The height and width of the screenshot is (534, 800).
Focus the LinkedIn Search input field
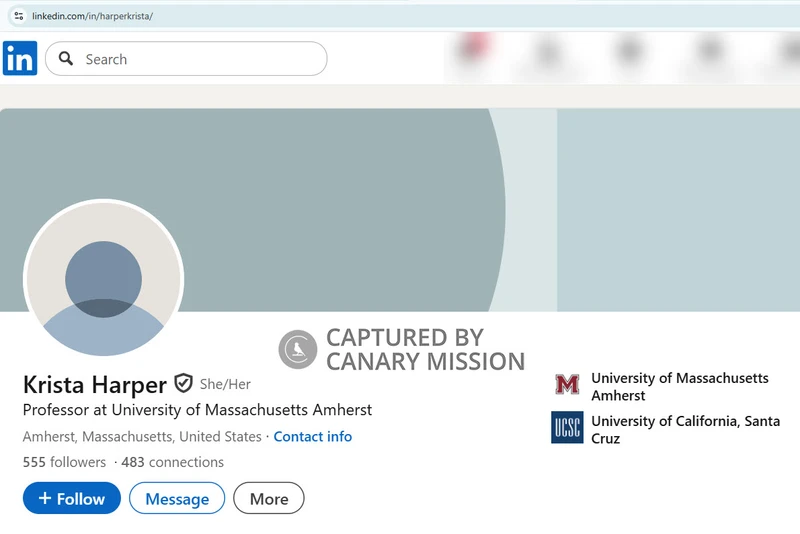click(186, 59)
